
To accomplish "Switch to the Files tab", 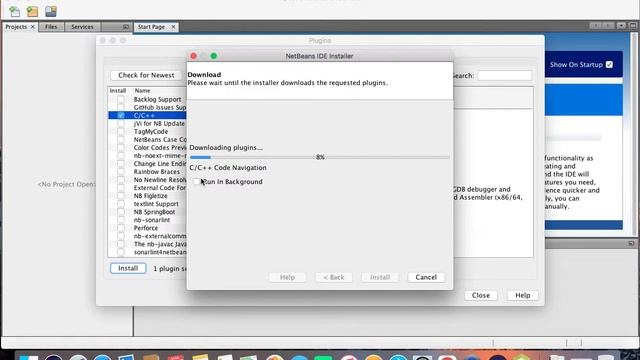I will pos(51,27).
